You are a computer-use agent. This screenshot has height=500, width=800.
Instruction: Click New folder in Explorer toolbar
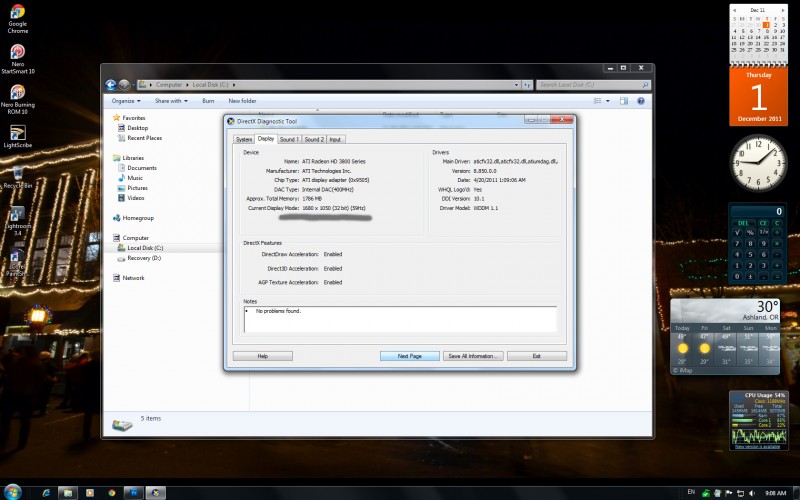(x=242, y=101)
